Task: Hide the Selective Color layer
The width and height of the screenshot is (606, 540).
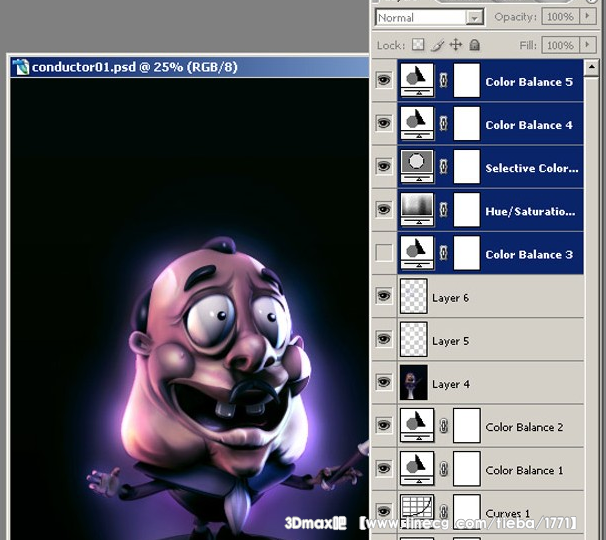Action: point(384,166)
